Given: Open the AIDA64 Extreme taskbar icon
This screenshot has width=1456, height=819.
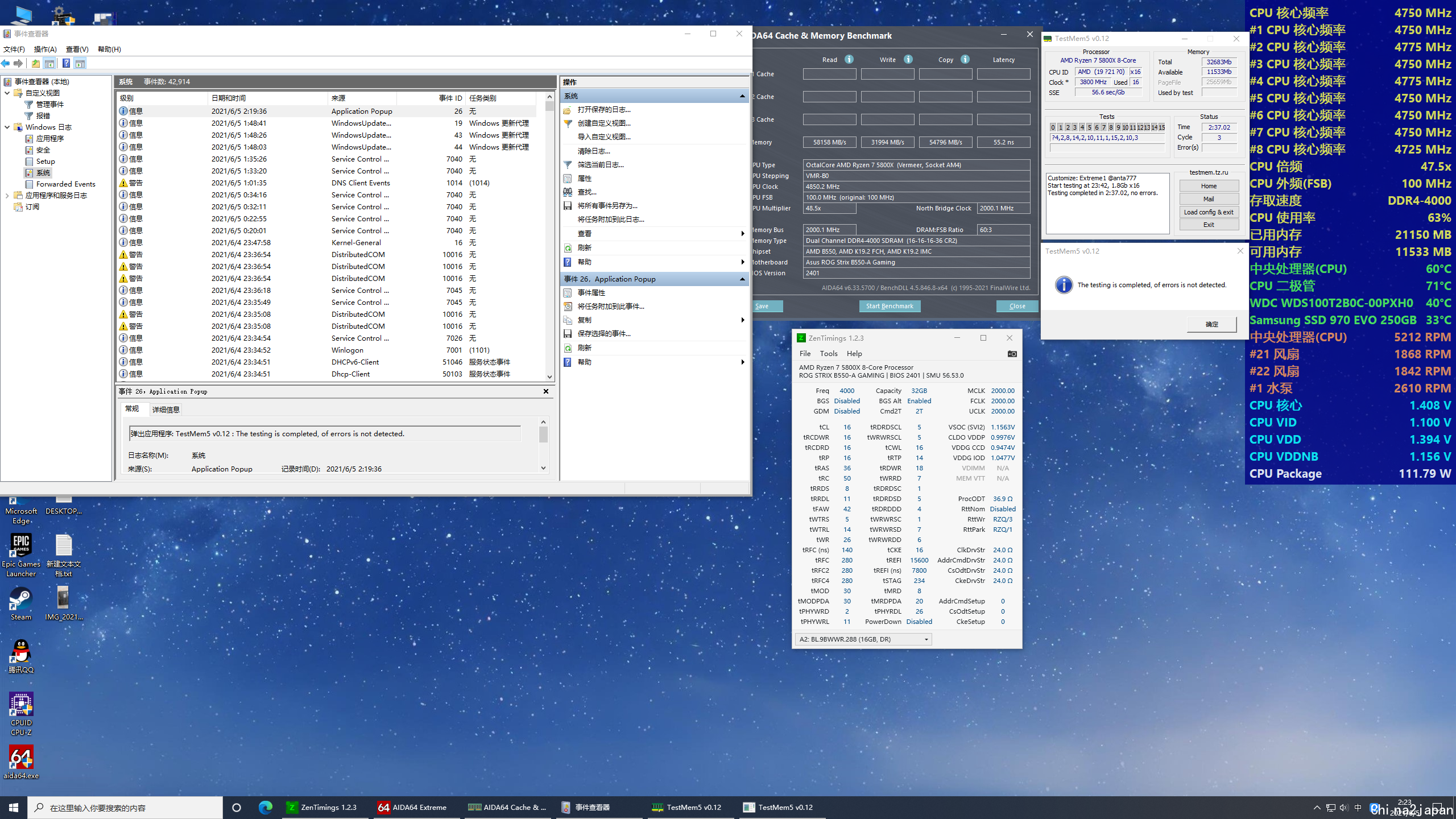Looking at the screenshot, I should tap(413, 807).
